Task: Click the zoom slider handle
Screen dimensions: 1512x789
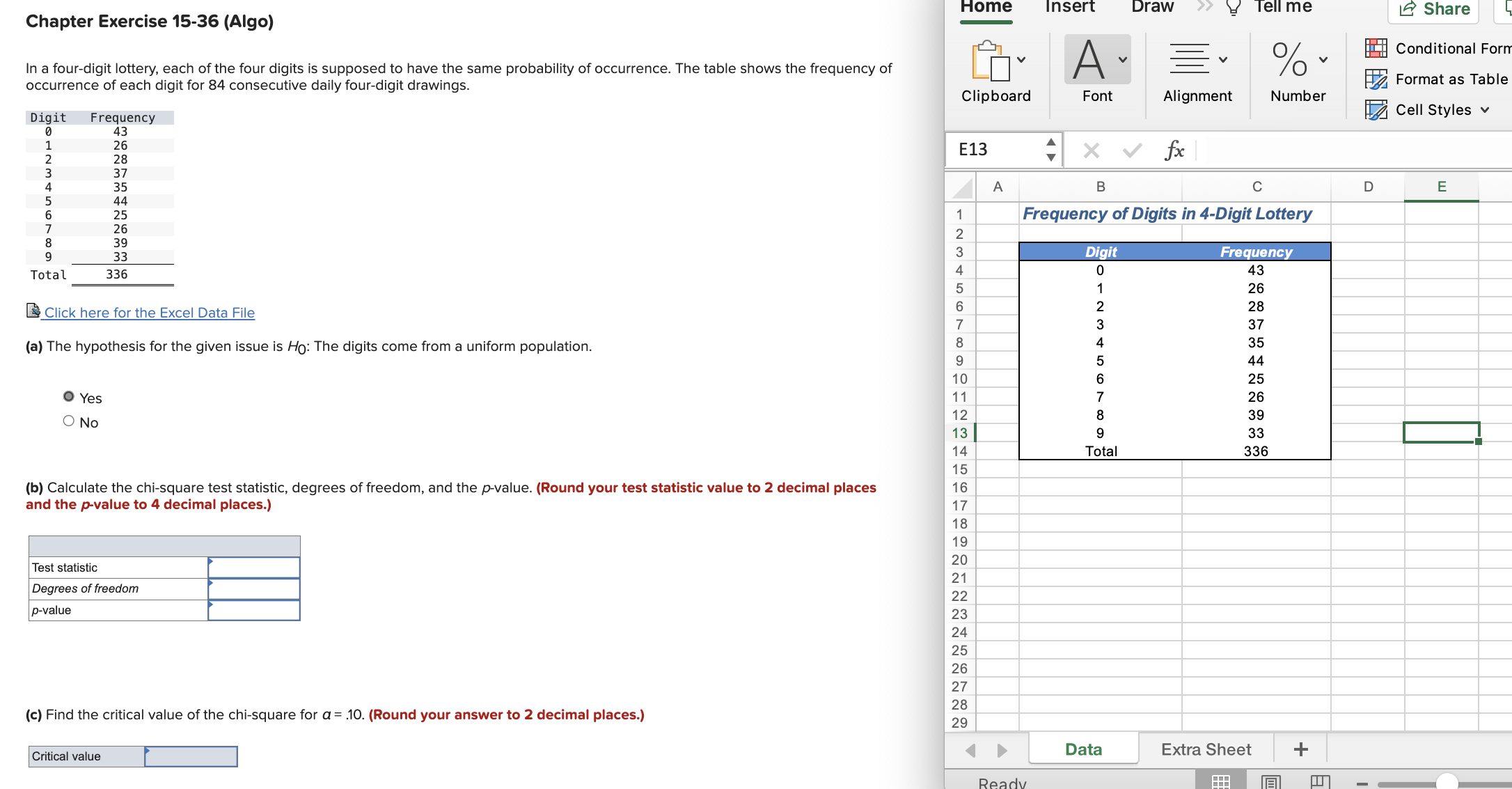Action: pyautogui.click(x=1447, y=783)
